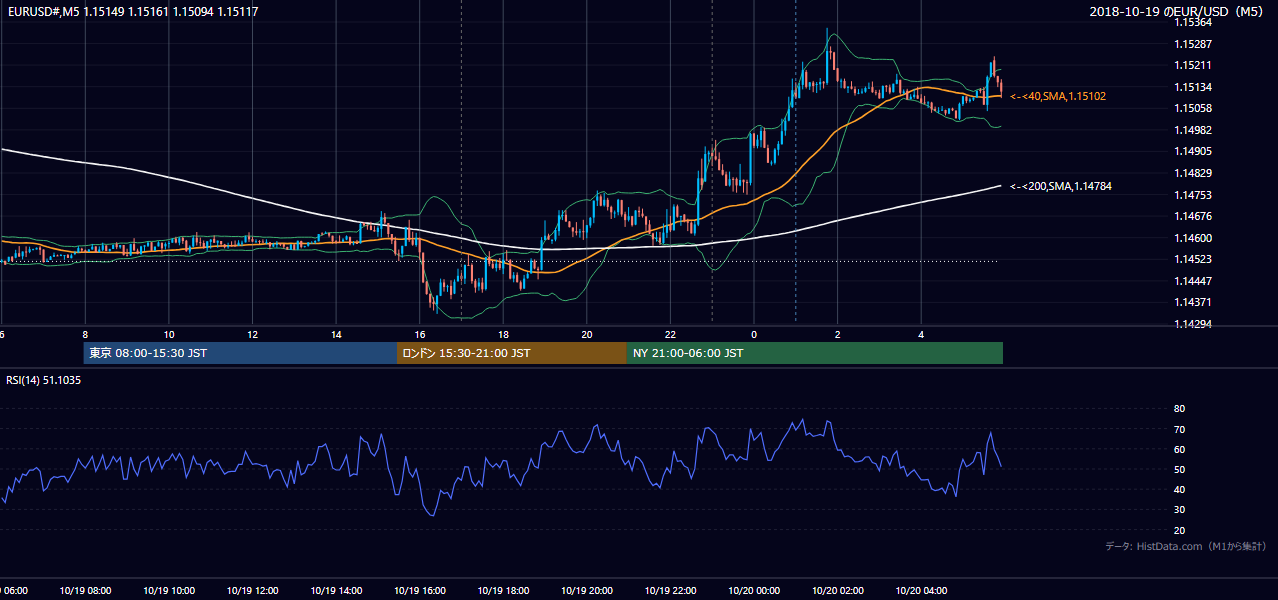Viewport: 1278px width, 600px height.
Task: Click hour label 14 under price chart
Action: [336, 334]
